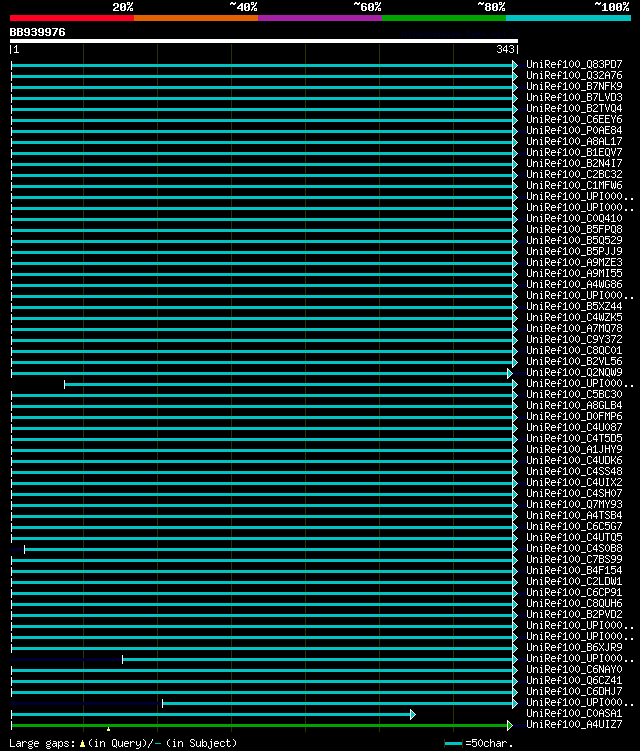The height and width of the screenshot is (751, 640).
Task: Select the UniRef100_B1EQV7 label
Action: pos(574,152)
